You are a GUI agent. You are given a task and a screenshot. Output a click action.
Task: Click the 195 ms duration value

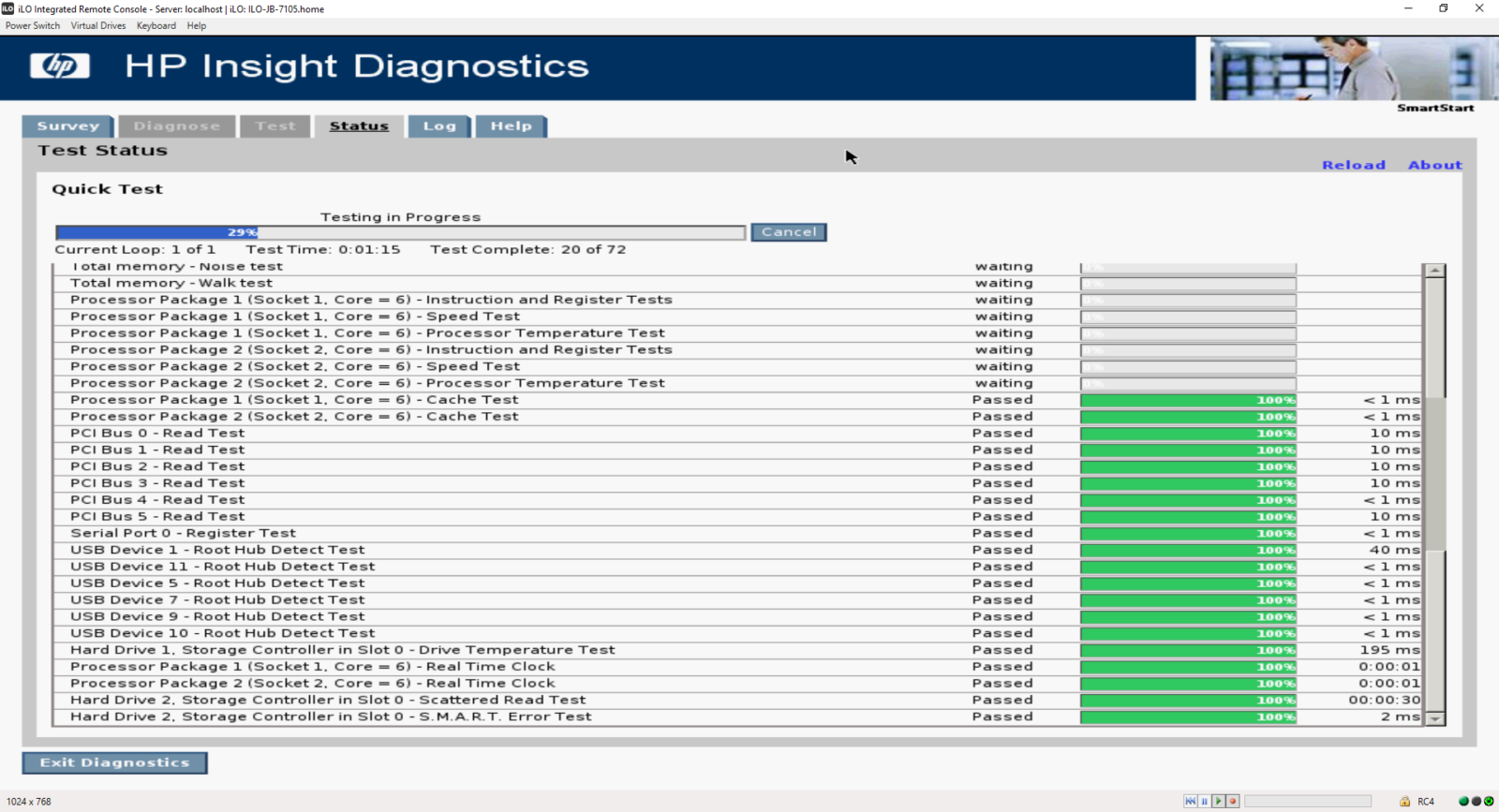tap(1390, 650)
